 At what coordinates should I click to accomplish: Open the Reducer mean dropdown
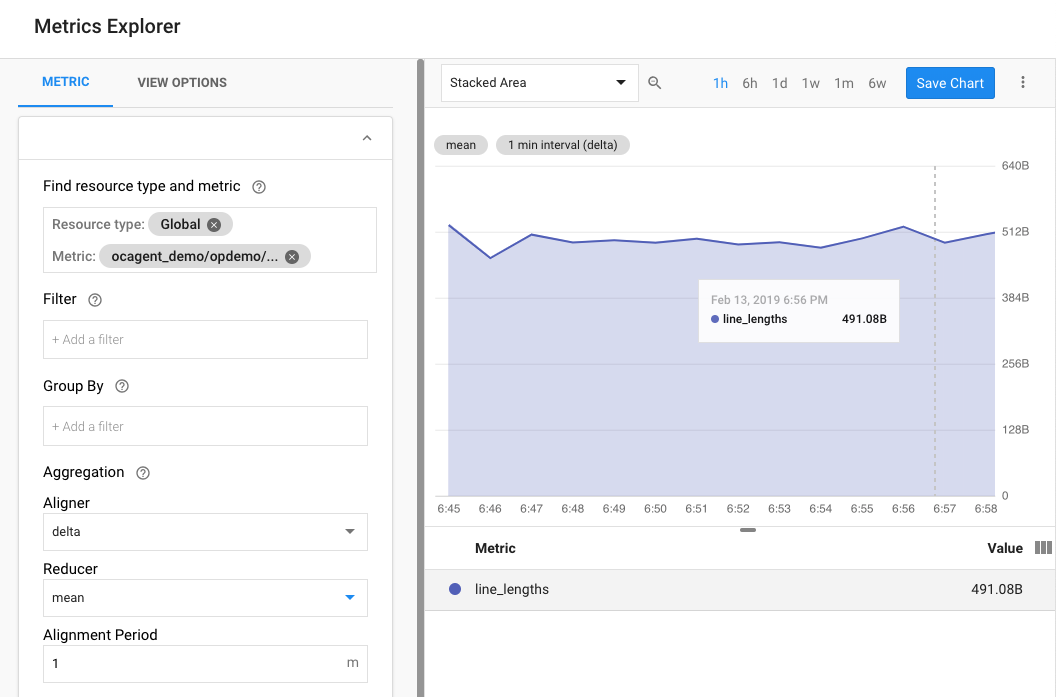tap(205, 598)
